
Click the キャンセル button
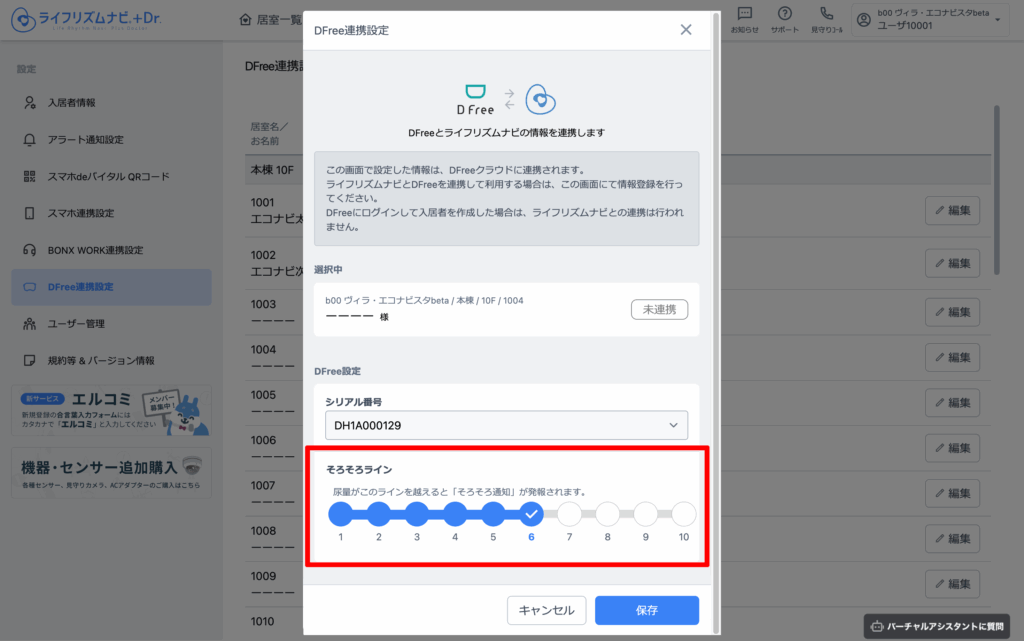[547, 610]
